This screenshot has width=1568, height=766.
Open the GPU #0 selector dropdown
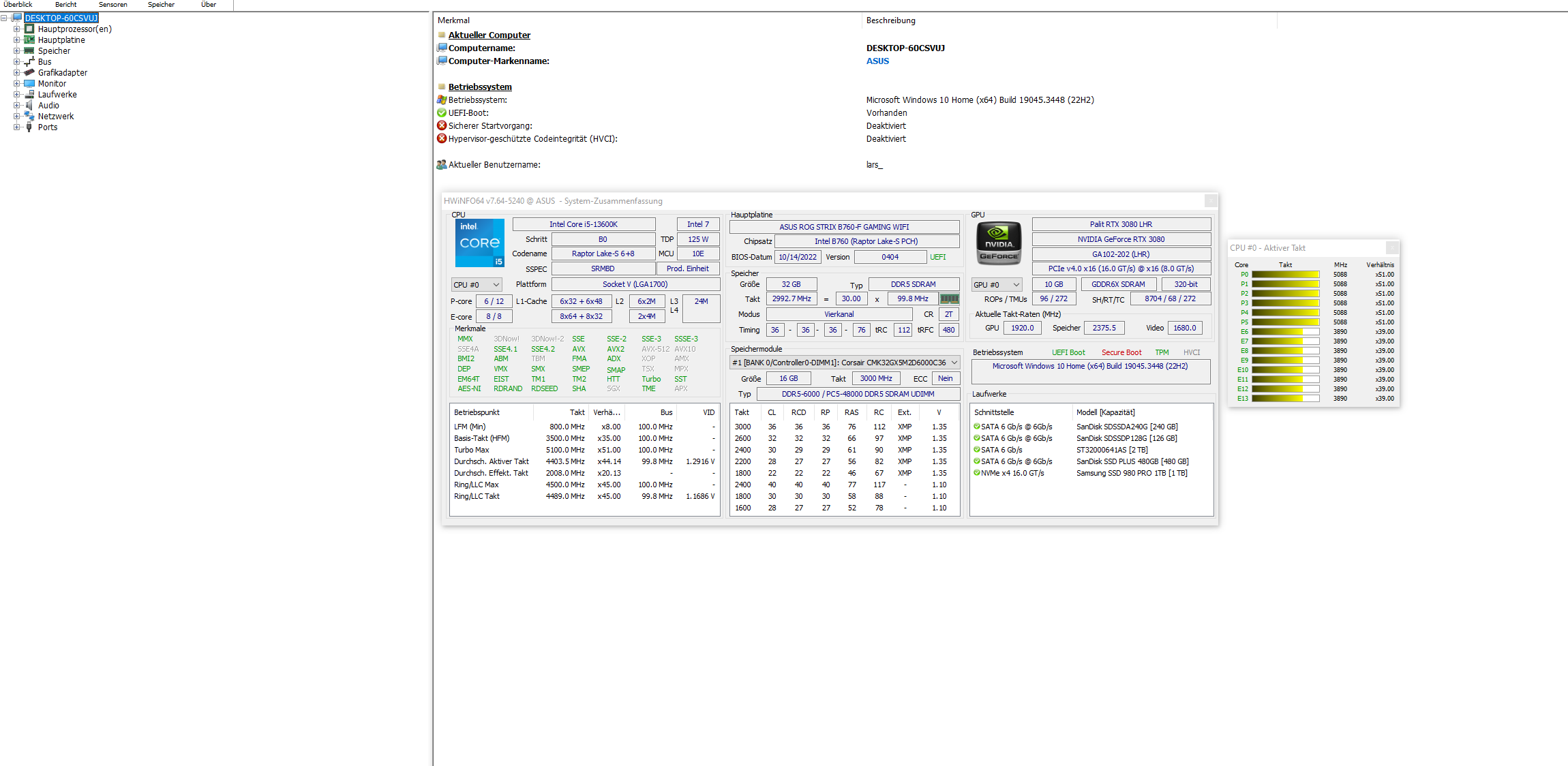coord(996,285)
